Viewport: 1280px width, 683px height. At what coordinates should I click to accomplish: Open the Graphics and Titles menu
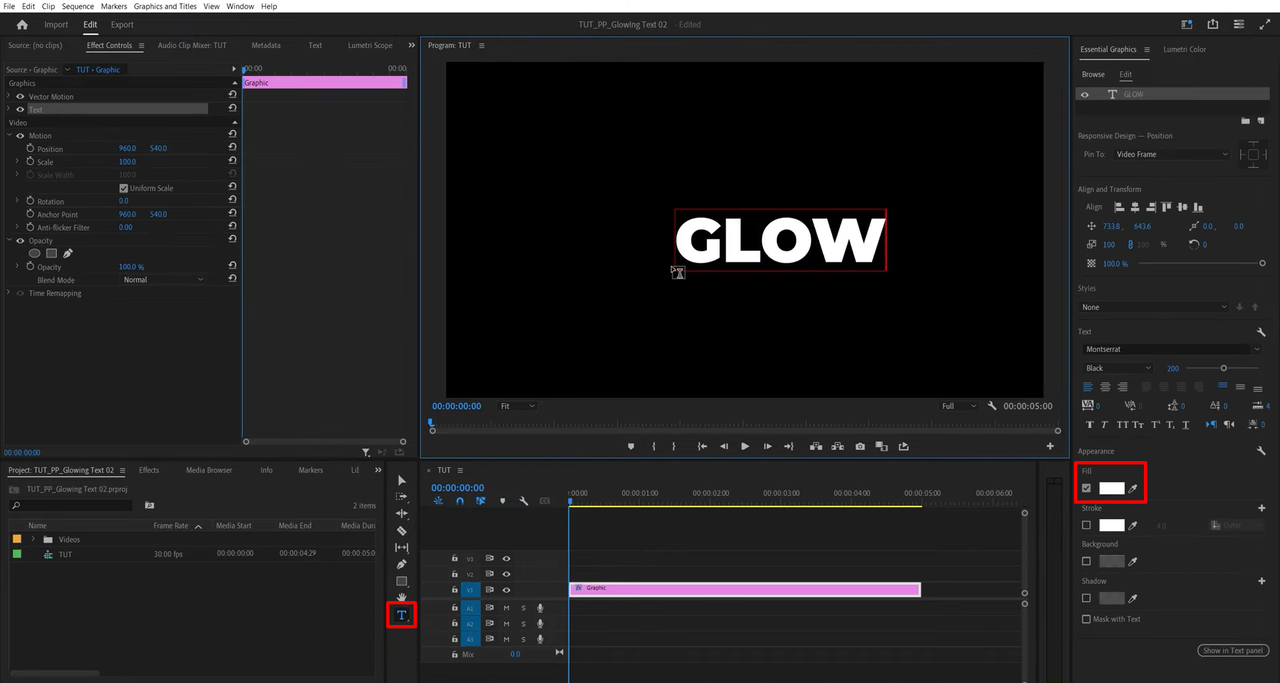pos(165,6)
